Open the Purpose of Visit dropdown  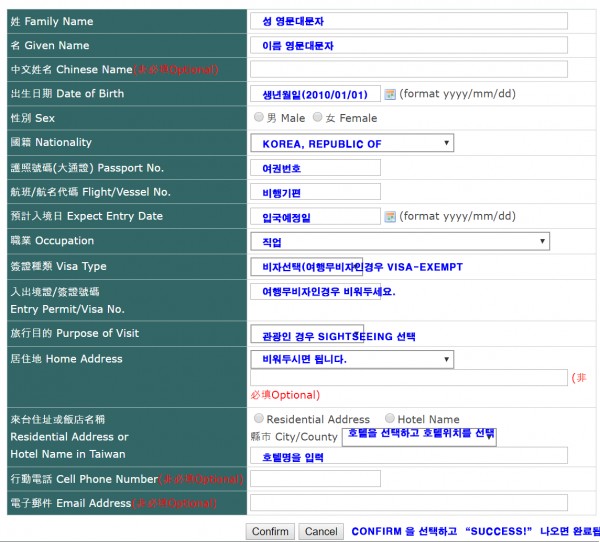[x=307, y=334]
